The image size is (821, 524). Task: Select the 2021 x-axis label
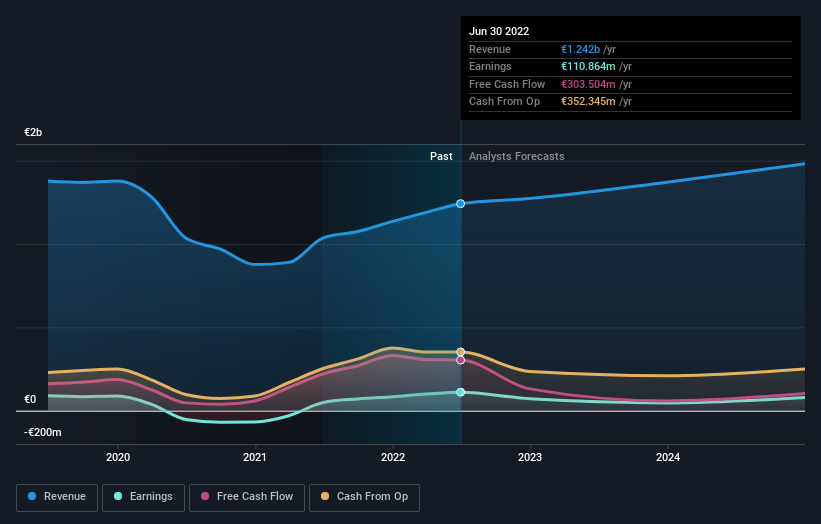[255, 457]
